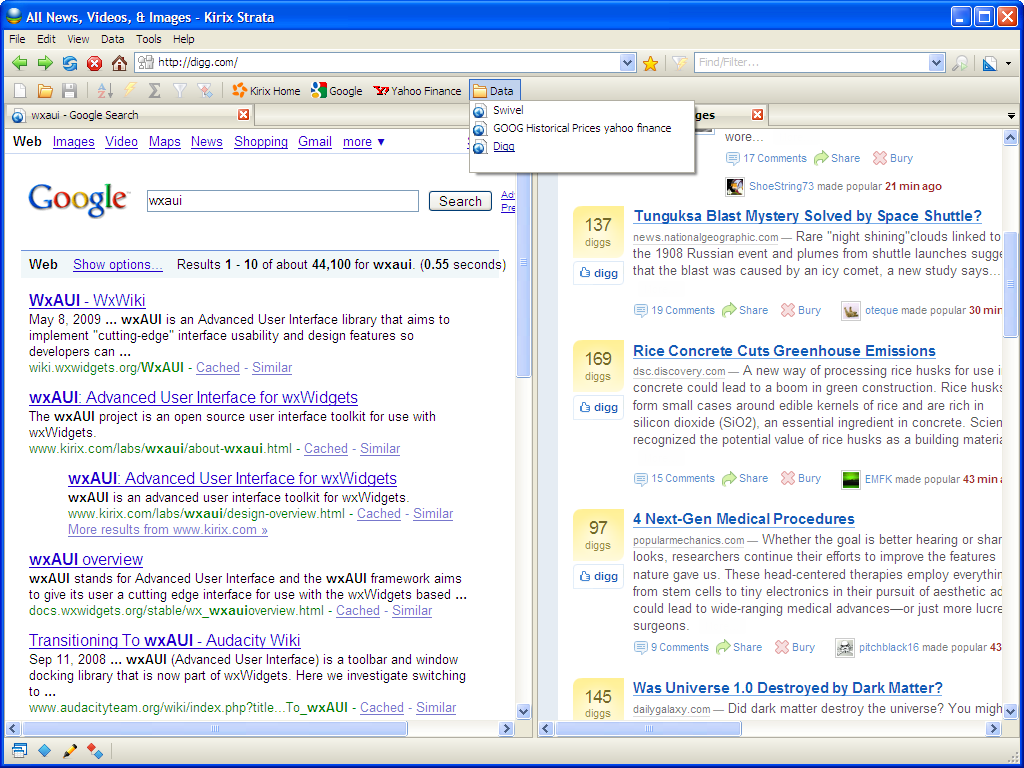This screenshot has width=1024, height=768.
Task: Click the view switcher icon in navigation toolbar
Action: [x=990, y=63]
